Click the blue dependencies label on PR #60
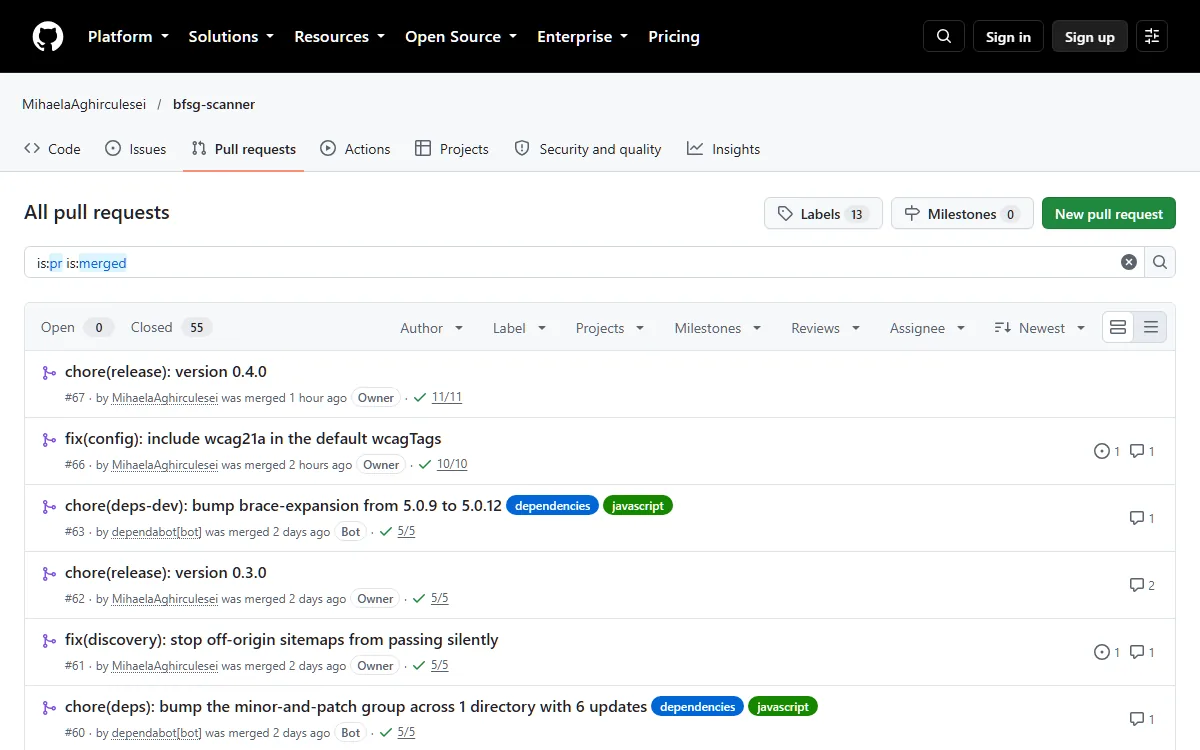Image resolution: width=1200 pixels, height=750 pixels. click(x=698, y=707)
